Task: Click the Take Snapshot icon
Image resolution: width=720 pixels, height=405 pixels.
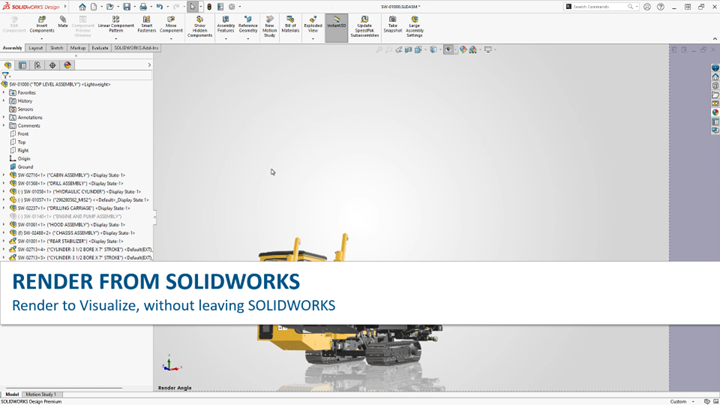Action: pos(392,25)
